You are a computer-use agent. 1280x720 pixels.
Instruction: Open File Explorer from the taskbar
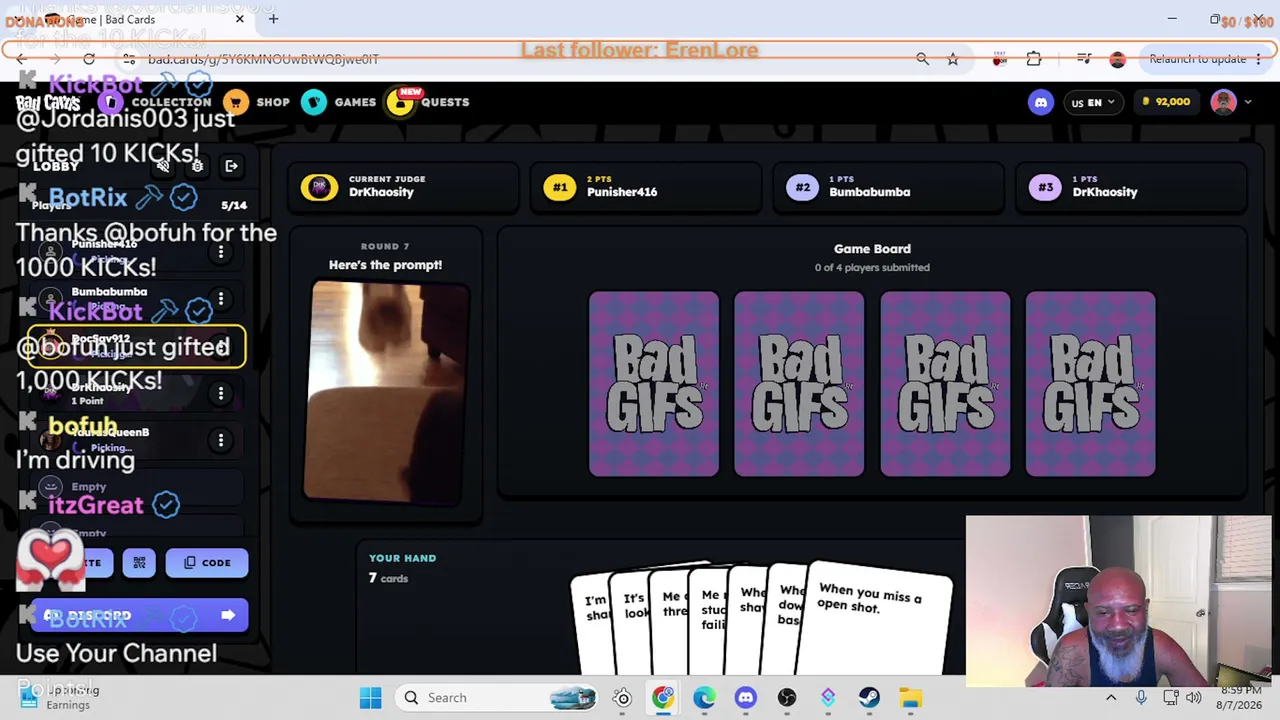(910, 698)
